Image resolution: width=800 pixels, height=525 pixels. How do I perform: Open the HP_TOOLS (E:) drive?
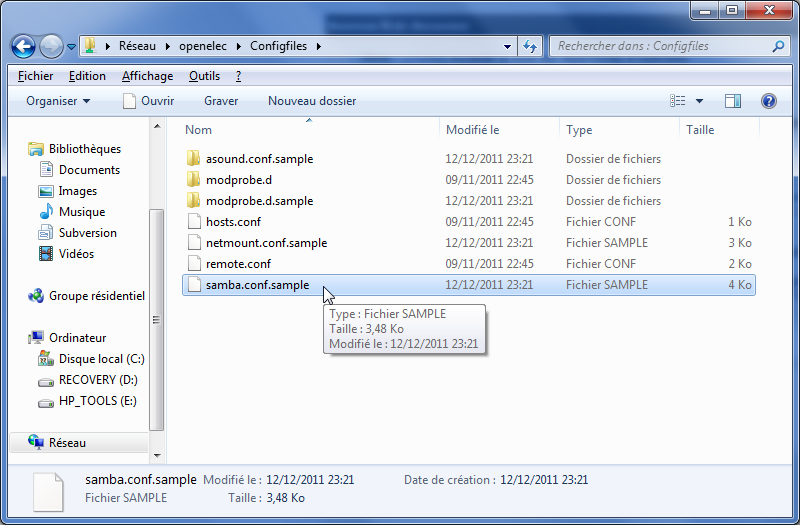click(x=87, y=401)
